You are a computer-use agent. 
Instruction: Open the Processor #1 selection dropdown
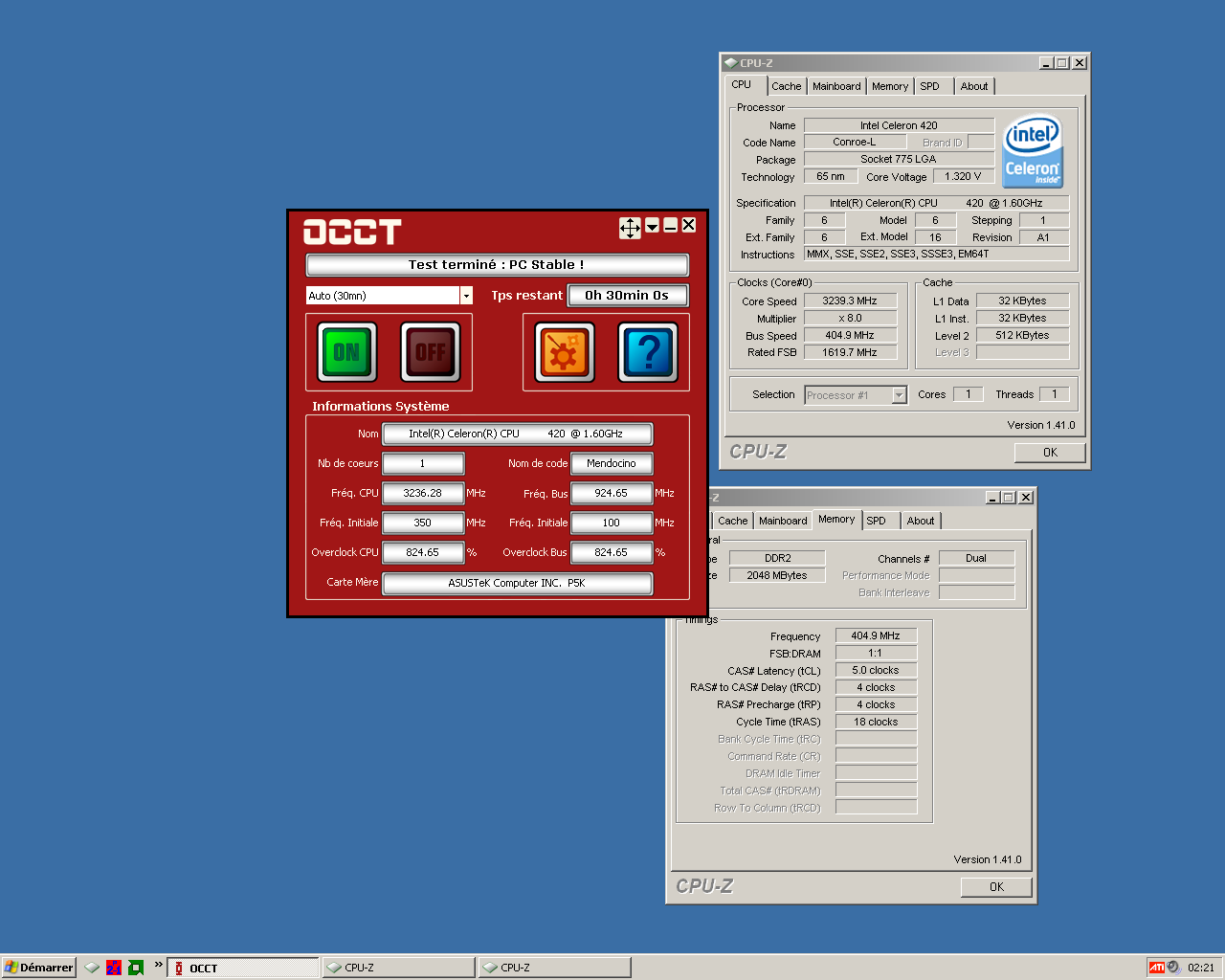pos(899,395)
